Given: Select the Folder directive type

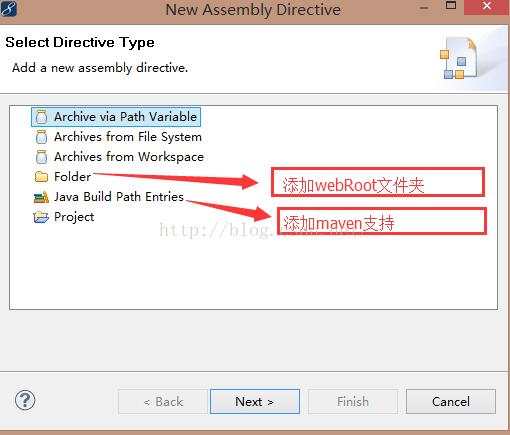Looking at the screenshot, I should [x=72, y=177].
